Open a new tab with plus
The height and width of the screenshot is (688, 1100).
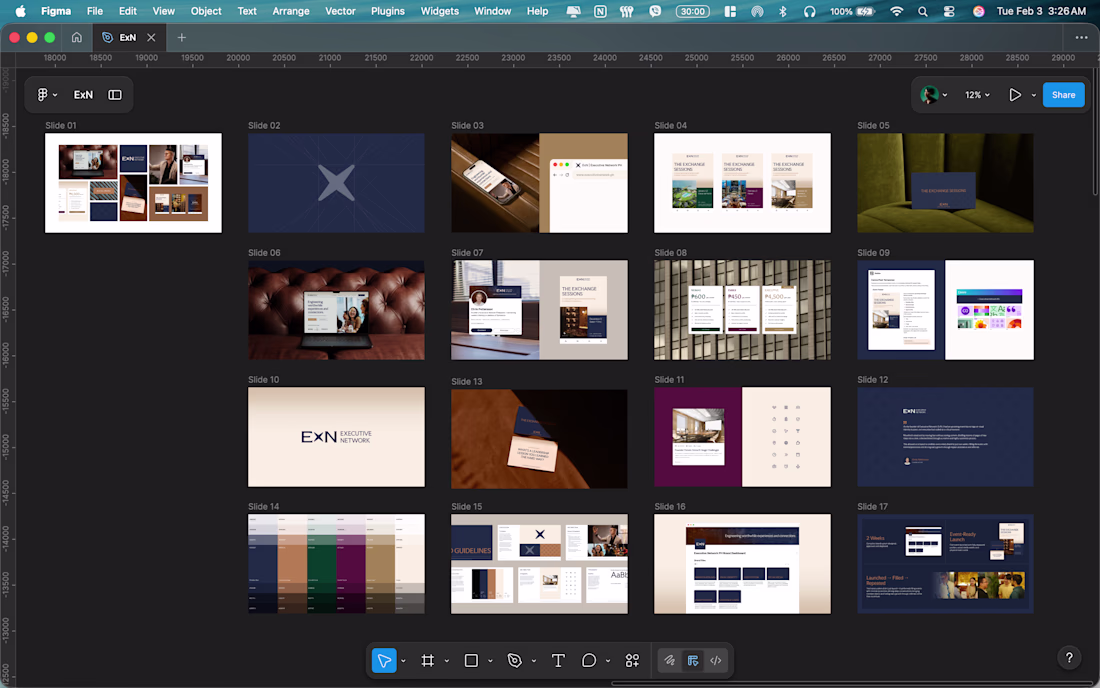[182, 38]
